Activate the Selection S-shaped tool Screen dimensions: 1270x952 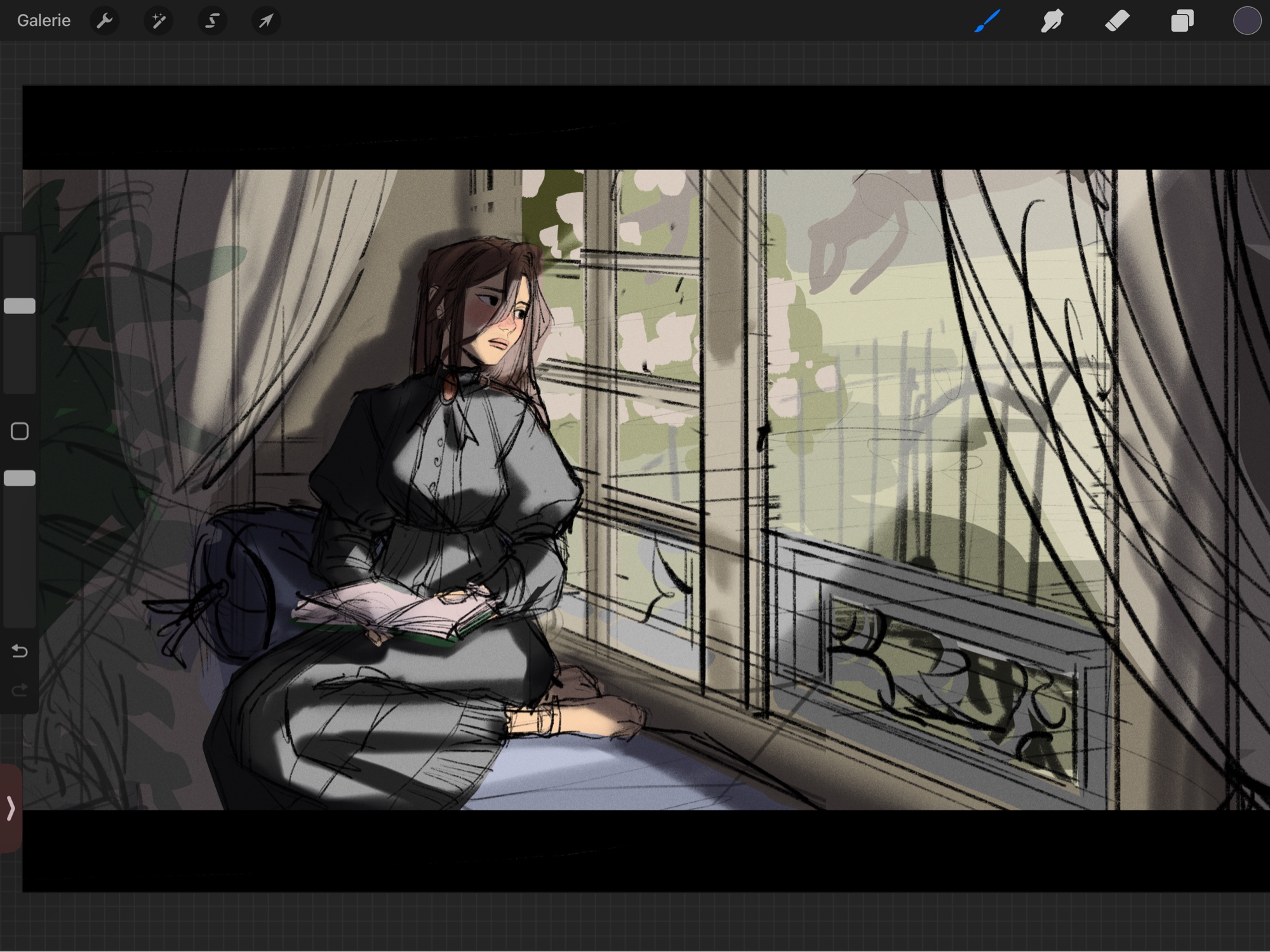212,21
